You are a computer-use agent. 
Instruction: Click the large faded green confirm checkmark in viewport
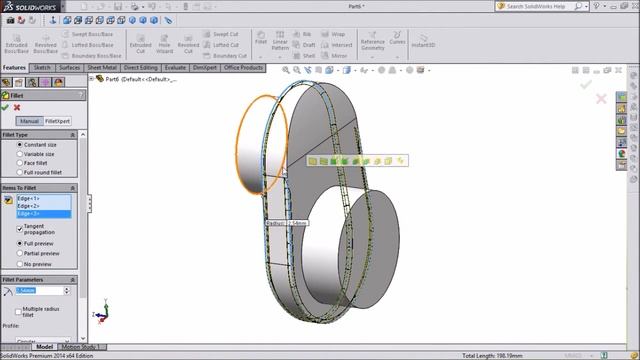coord(586,84)
